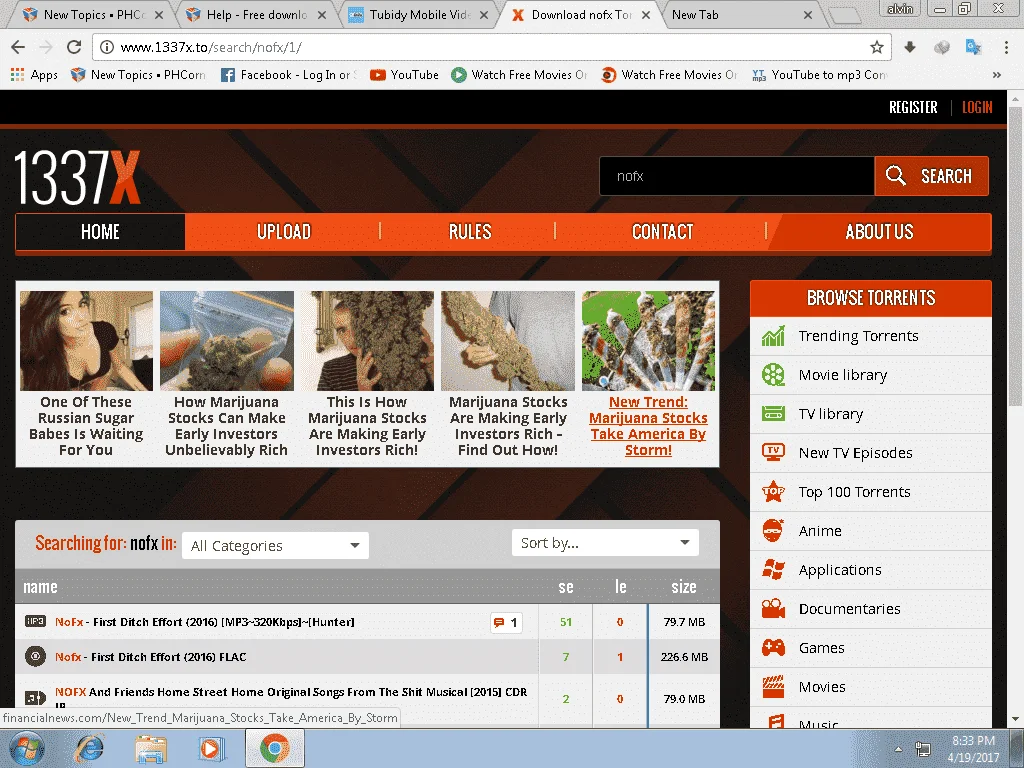Sort results by the se column header
Viewport: 1024px width, 768px height.
tap(566, 586)
